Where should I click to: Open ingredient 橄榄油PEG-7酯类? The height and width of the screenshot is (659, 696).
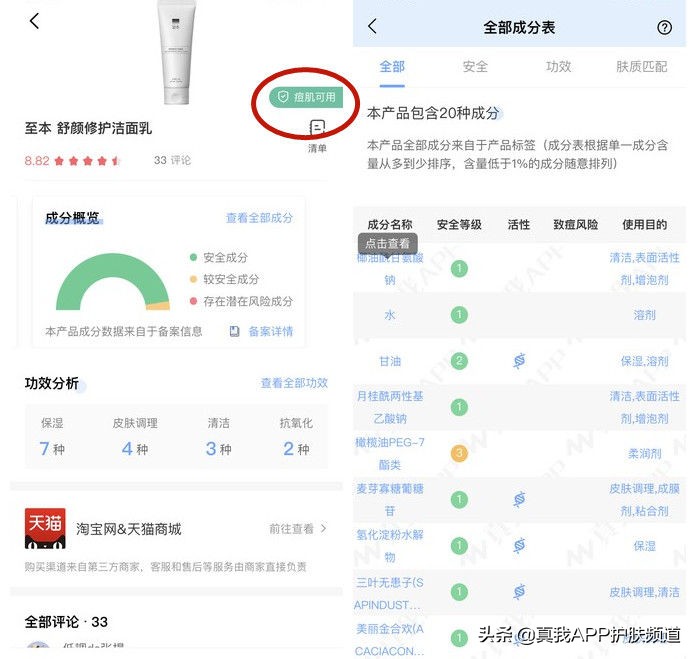click(390, 453)
